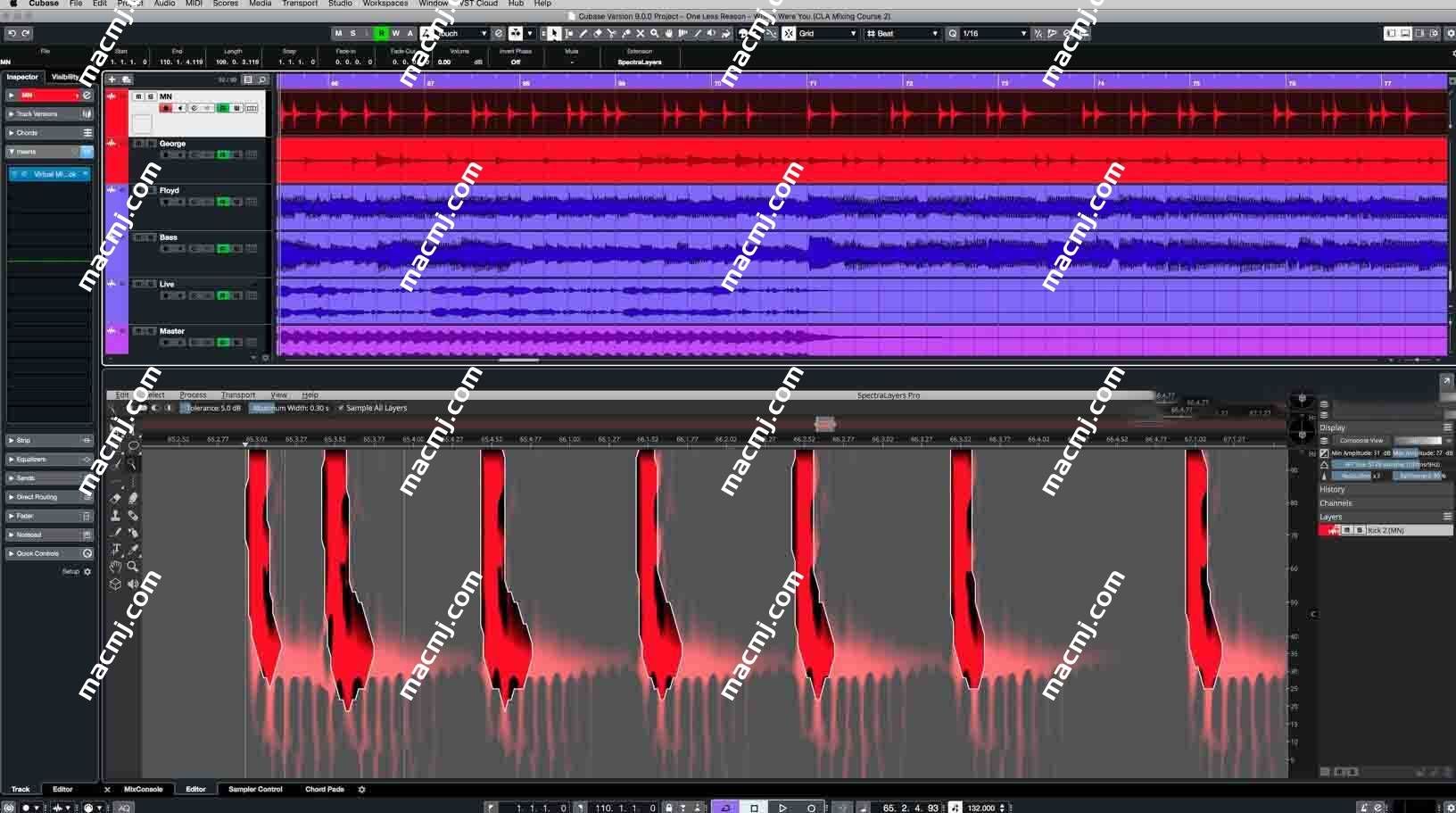1456x813 pixels.
Task: Switch to the Visibility tab
Action: click(66, 77)
